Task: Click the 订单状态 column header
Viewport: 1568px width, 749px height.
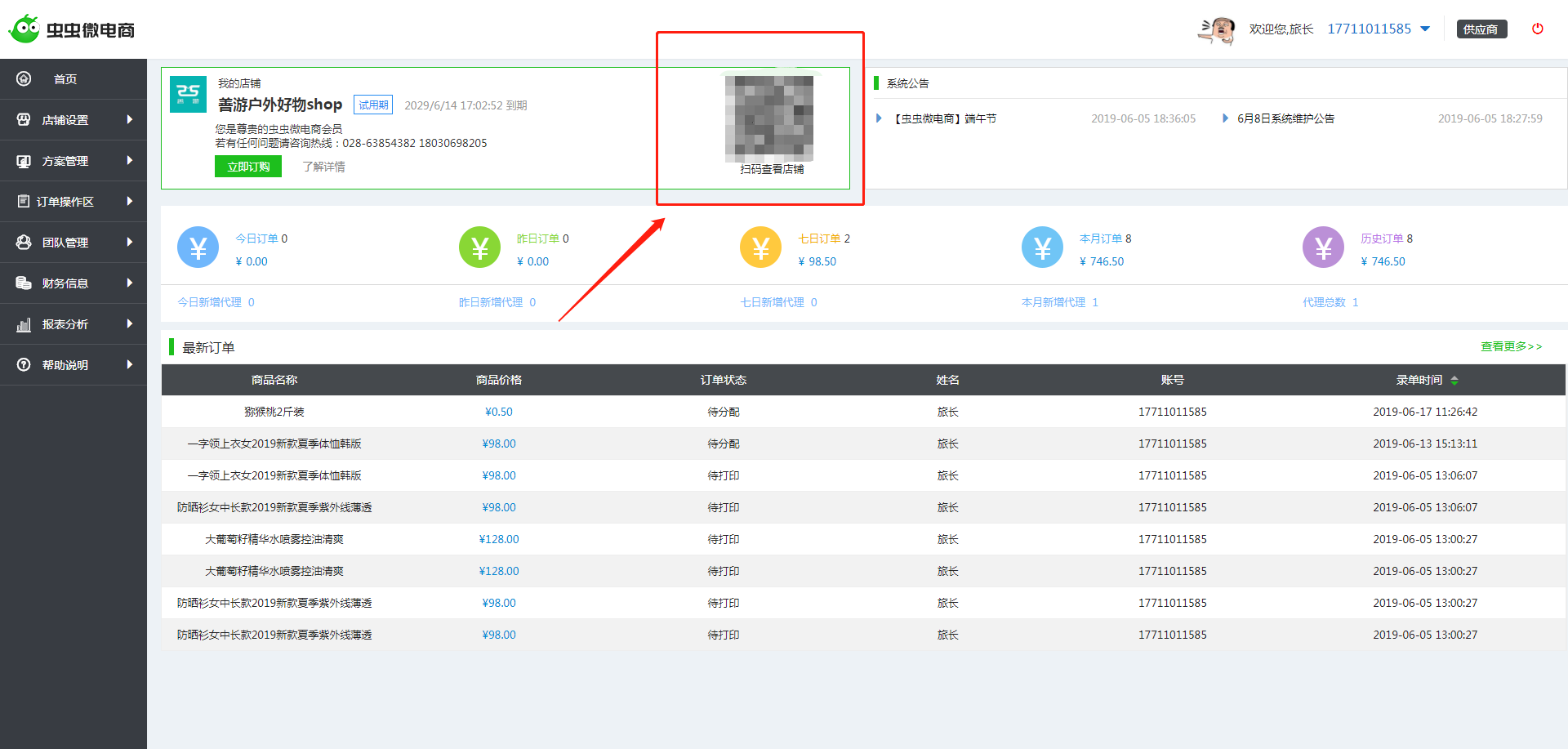Action: (724, 380)
